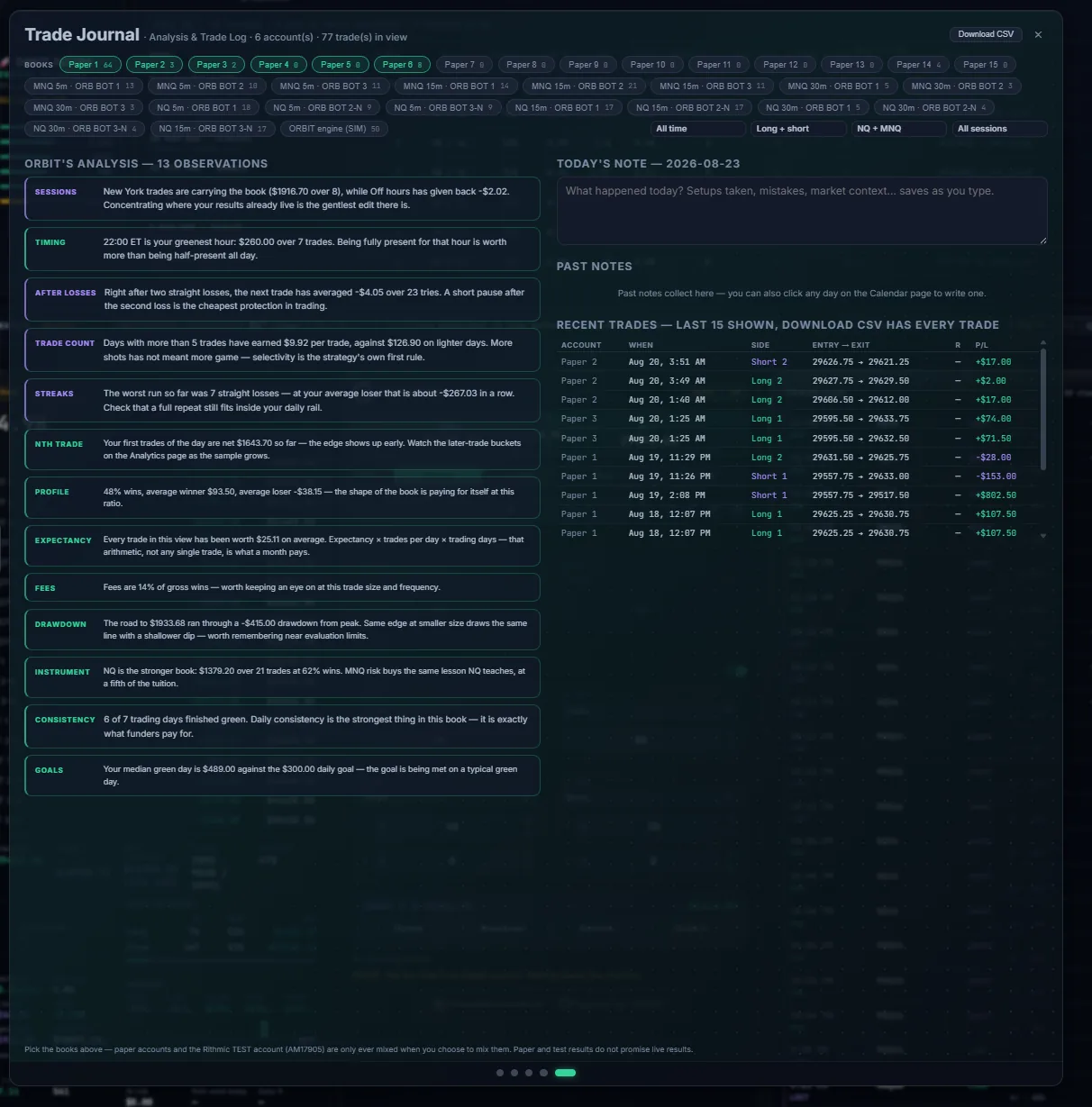Select the NQ 5m · ORB BOT 1 chip

point(204,107)
